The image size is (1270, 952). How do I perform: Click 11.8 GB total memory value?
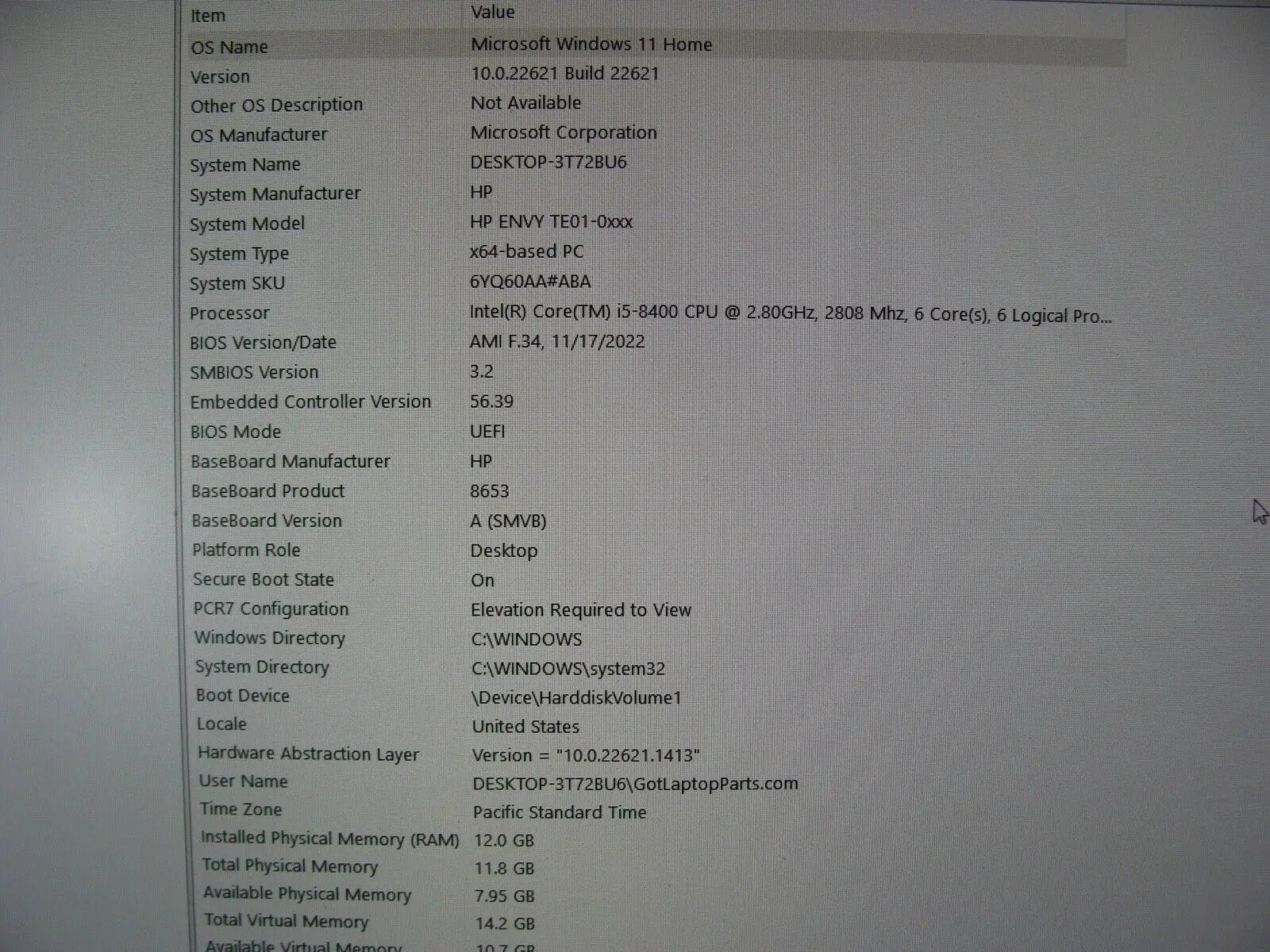pyautogui.click(x=504, y=869)
